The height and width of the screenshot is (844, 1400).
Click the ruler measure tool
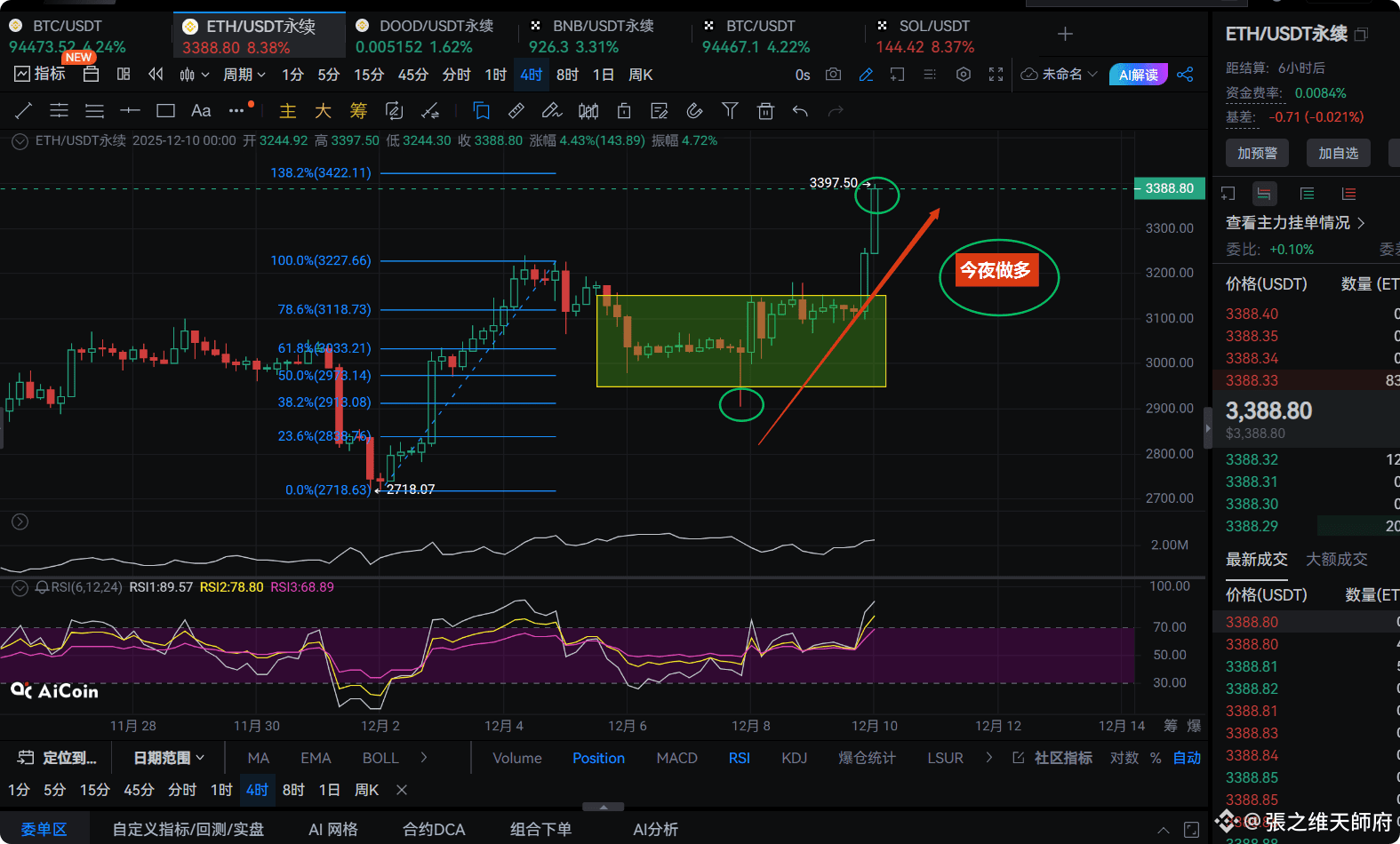(x=516, y=111)
